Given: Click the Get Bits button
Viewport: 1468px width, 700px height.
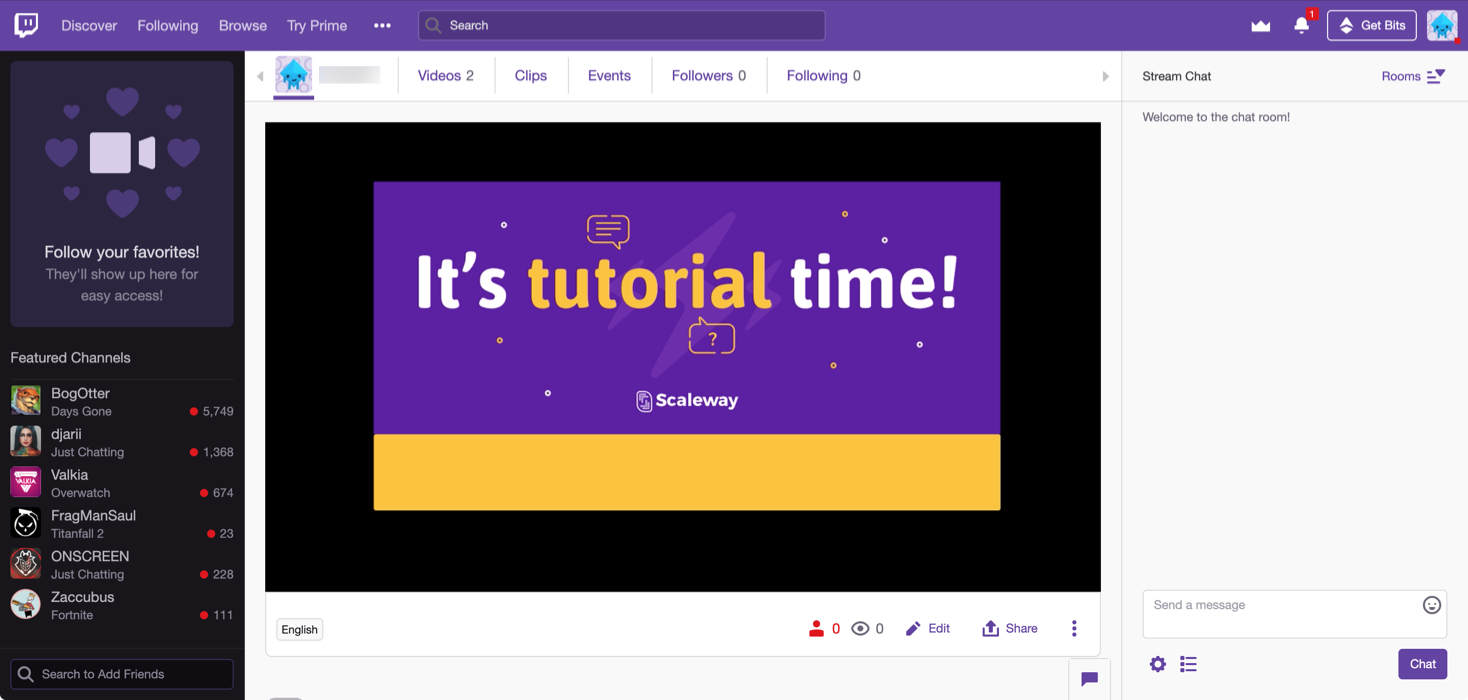Looking at the screenshot, I should pyautogui.click(x=1371, y=26).
